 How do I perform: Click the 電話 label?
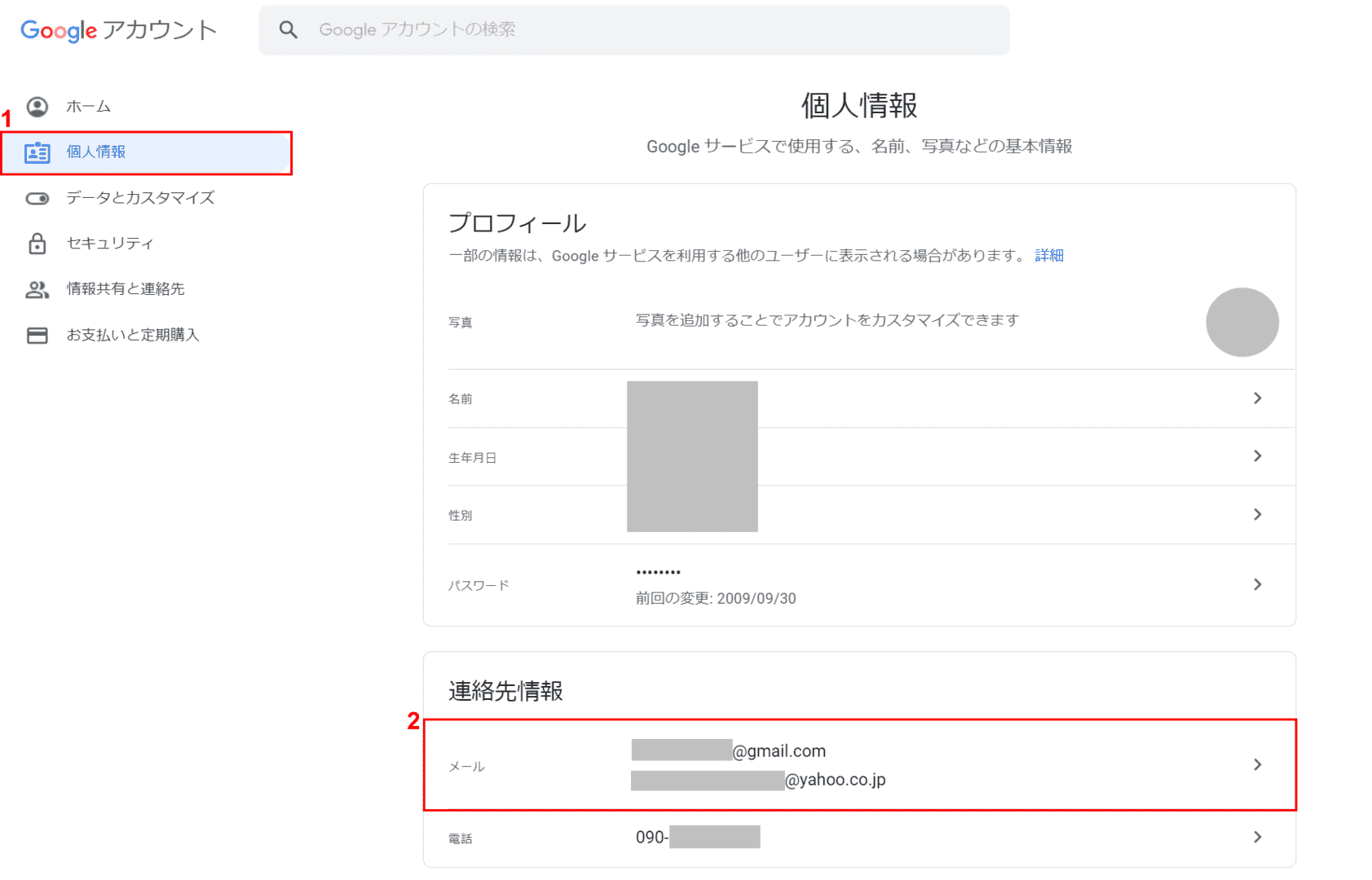point(461,838)
